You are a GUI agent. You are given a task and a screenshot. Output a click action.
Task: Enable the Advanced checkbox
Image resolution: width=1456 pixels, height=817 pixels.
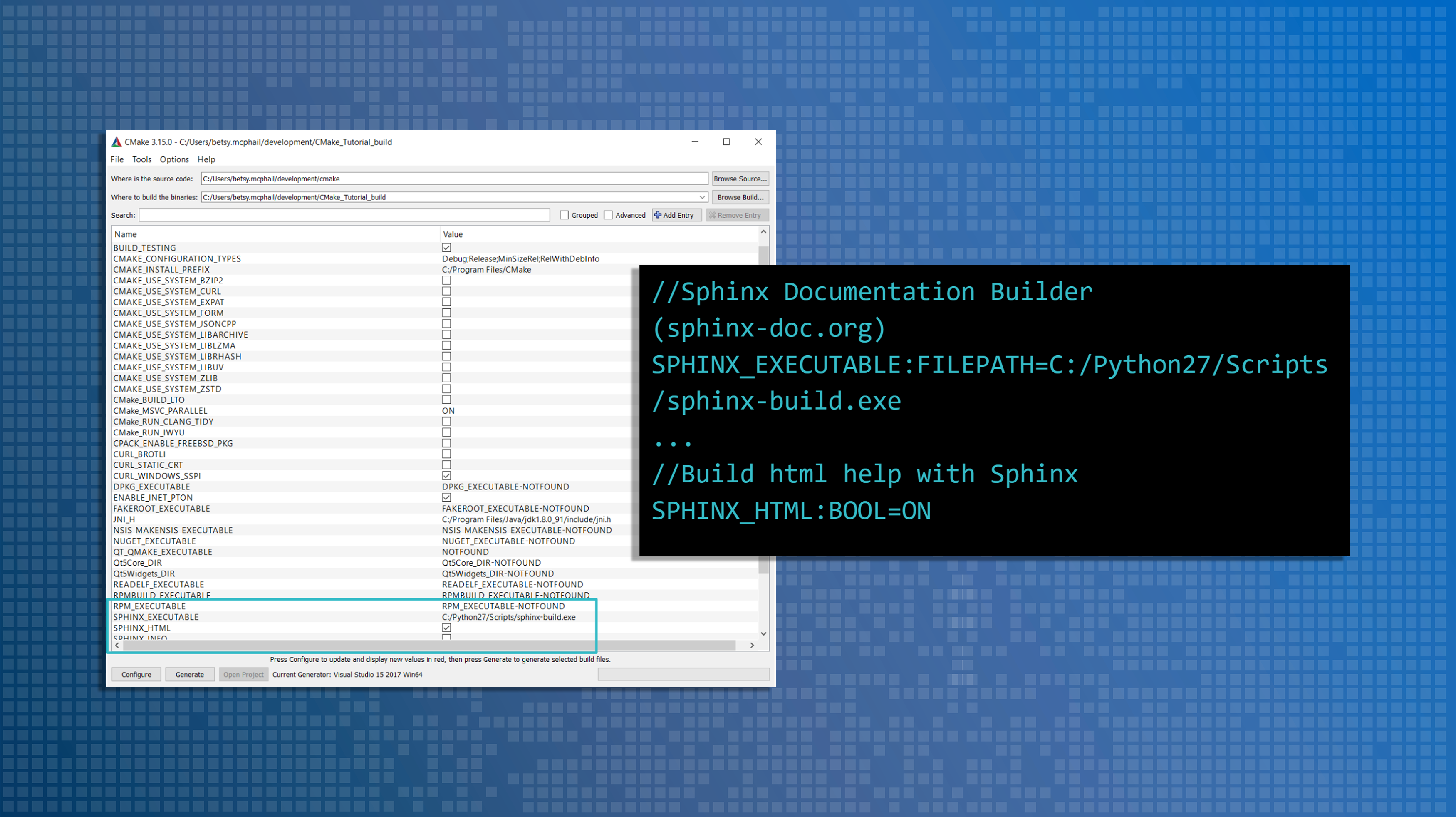coord(608,215)
